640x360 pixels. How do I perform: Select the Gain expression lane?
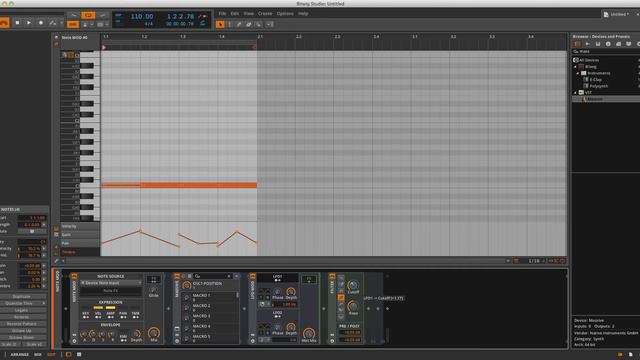(80, 235)
